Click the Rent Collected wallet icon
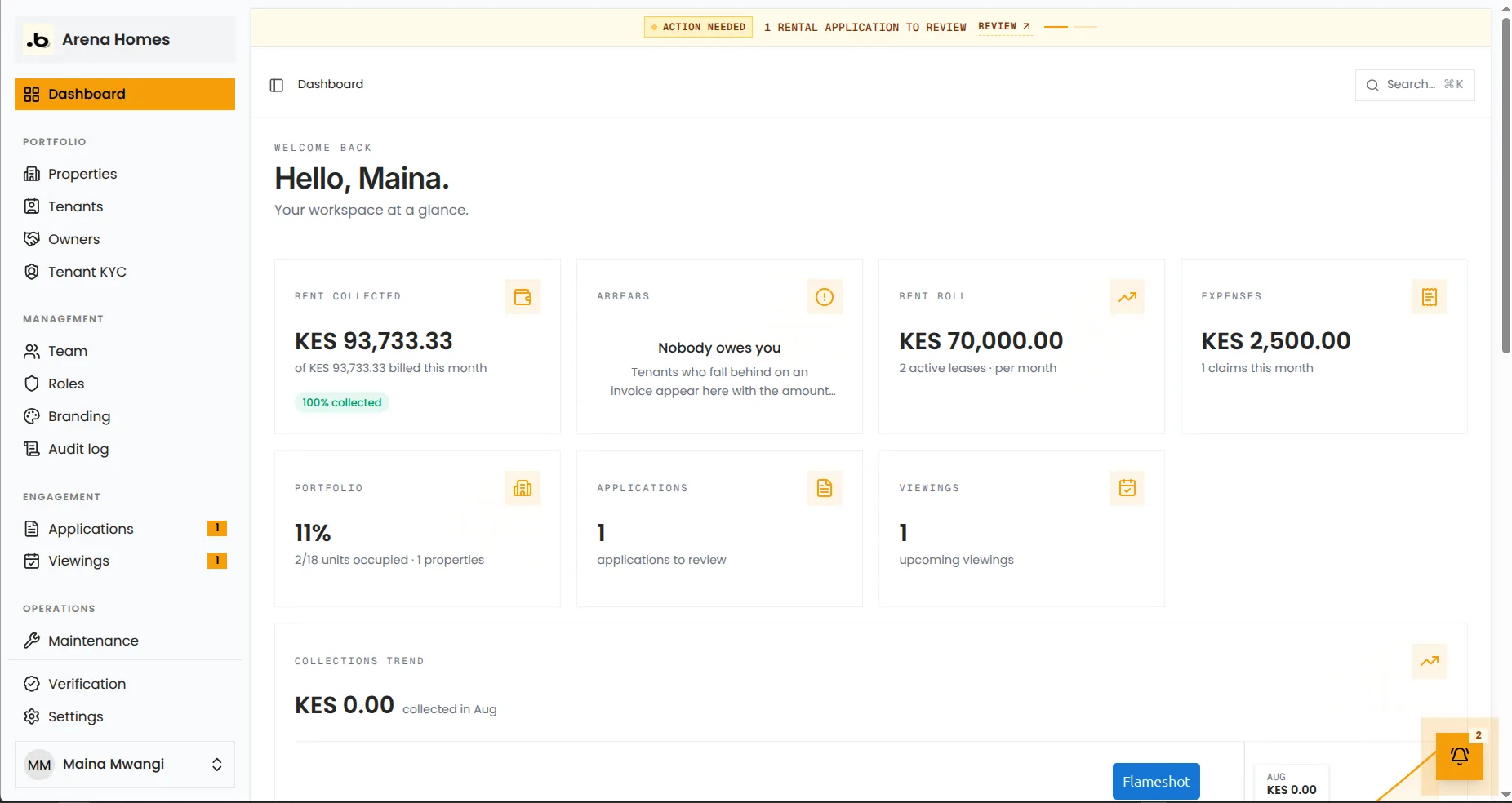The width and height of the screenshot is (1512, 803). click(x=523, y=297)
